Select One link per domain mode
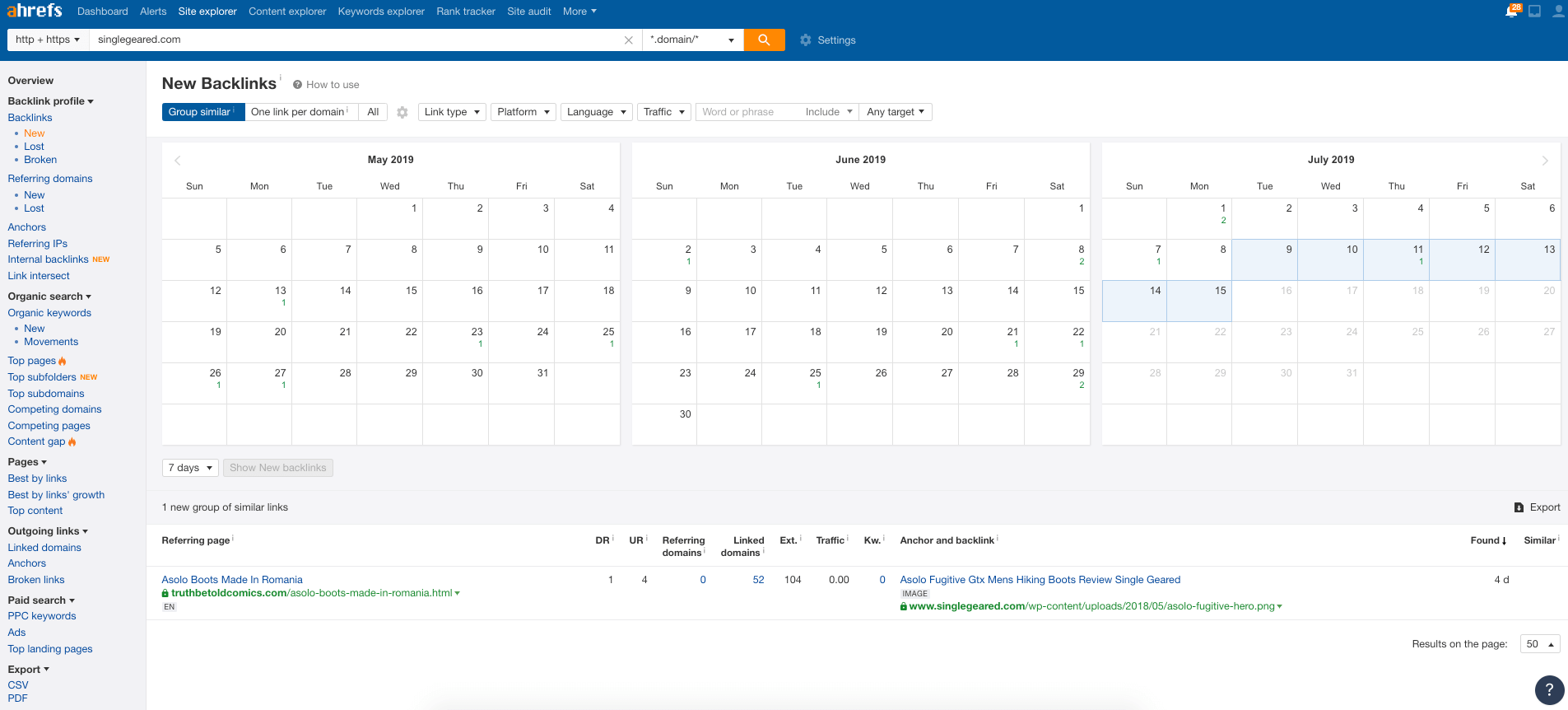This screenshot has width=1568, height=710. (x=301, y=112)
